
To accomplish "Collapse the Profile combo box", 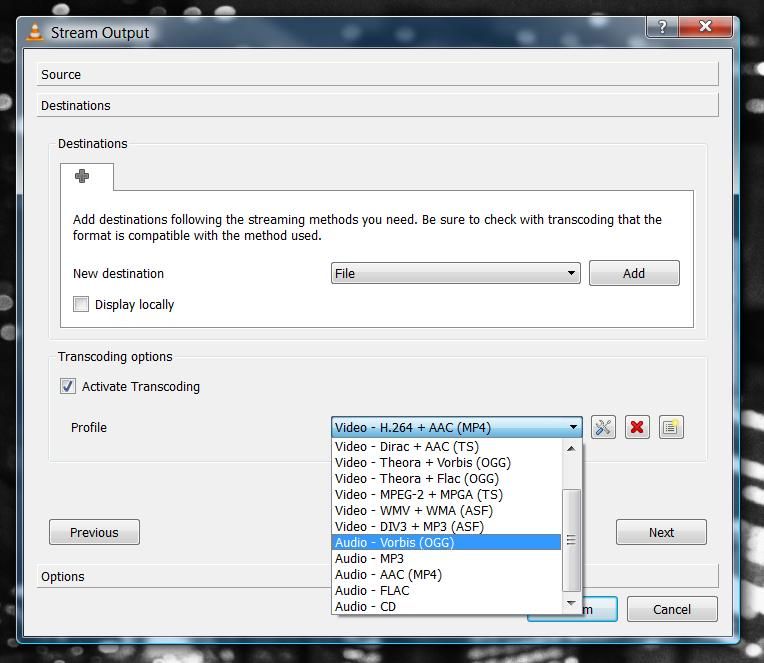I will pyautogui.click(x=573, y=428).
